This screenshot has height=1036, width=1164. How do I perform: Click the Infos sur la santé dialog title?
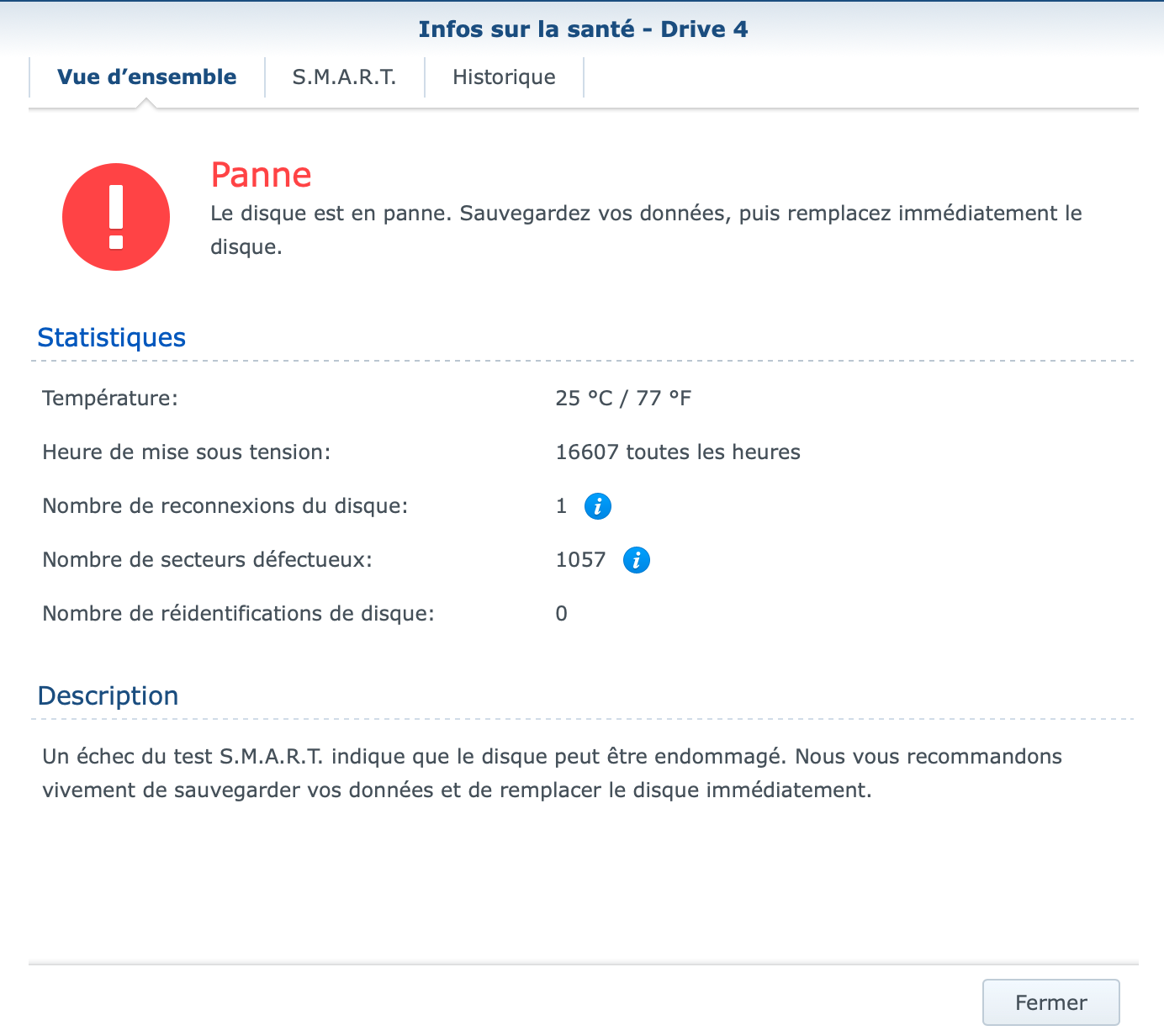tap(583, 29)
